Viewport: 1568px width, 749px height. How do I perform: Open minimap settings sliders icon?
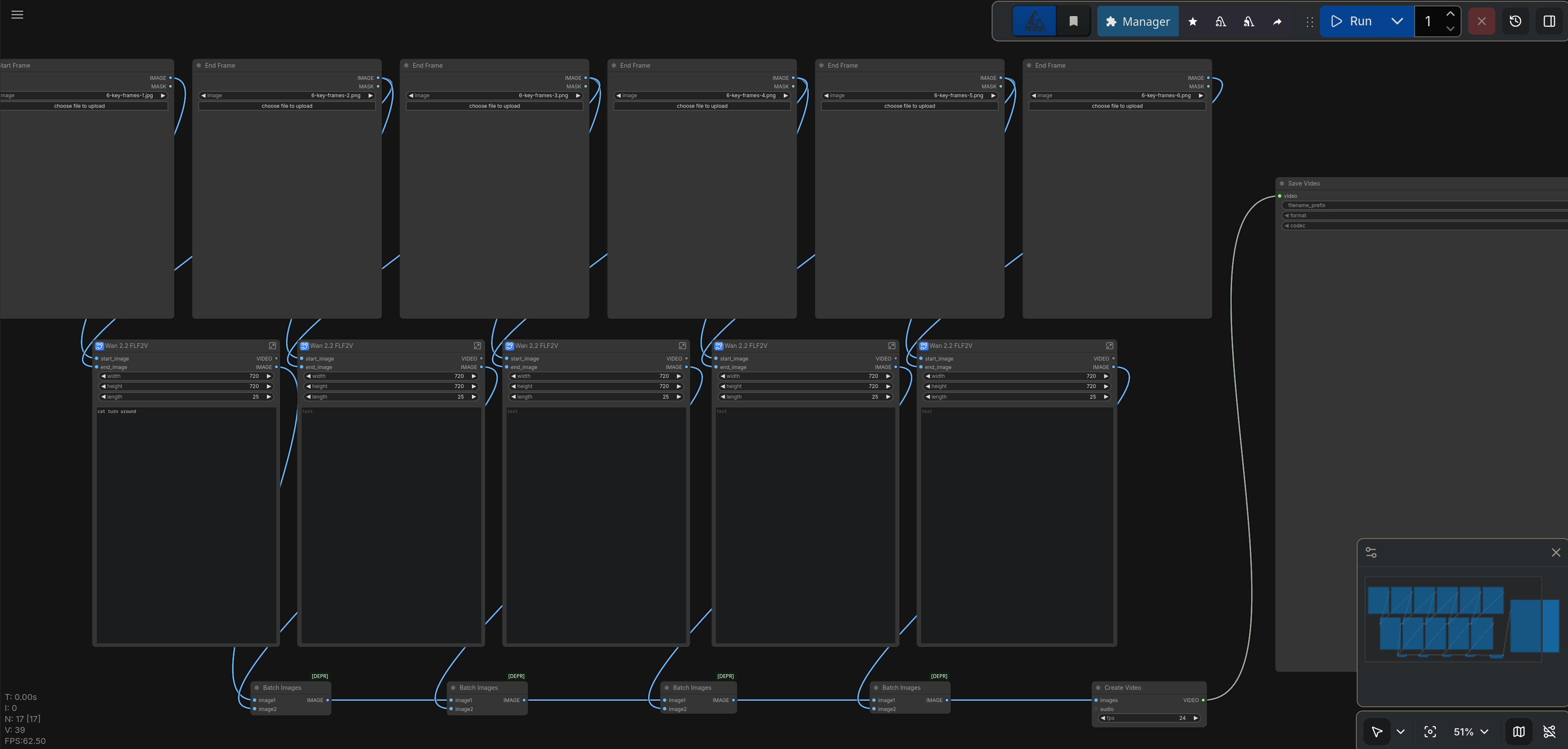click(1371, 552)
